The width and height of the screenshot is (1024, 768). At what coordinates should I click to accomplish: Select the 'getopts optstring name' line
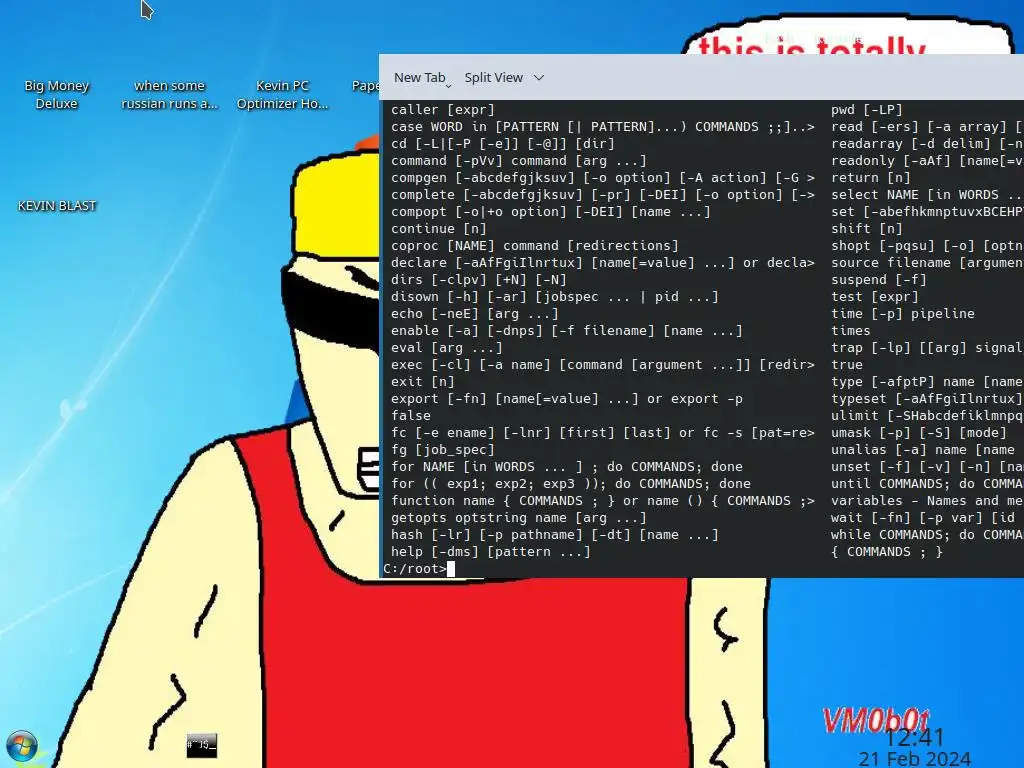[519, 517]
